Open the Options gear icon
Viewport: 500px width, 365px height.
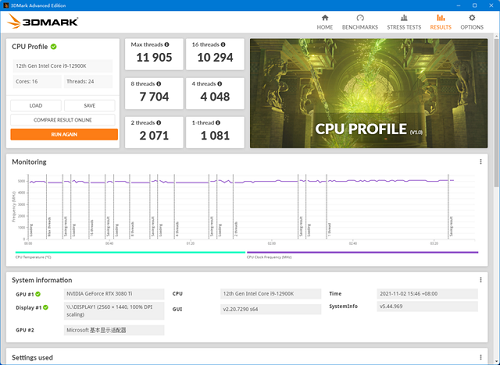[472, 18]
